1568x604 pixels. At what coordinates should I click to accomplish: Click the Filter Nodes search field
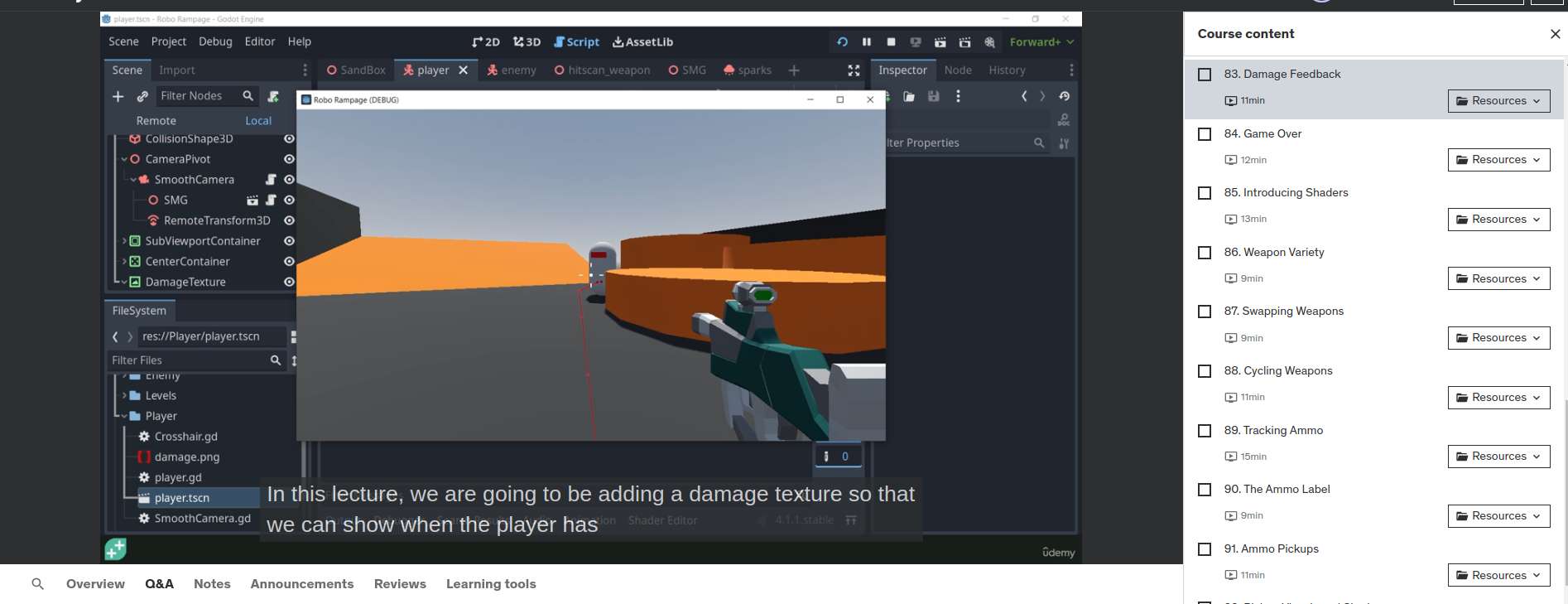coord(207,96)
